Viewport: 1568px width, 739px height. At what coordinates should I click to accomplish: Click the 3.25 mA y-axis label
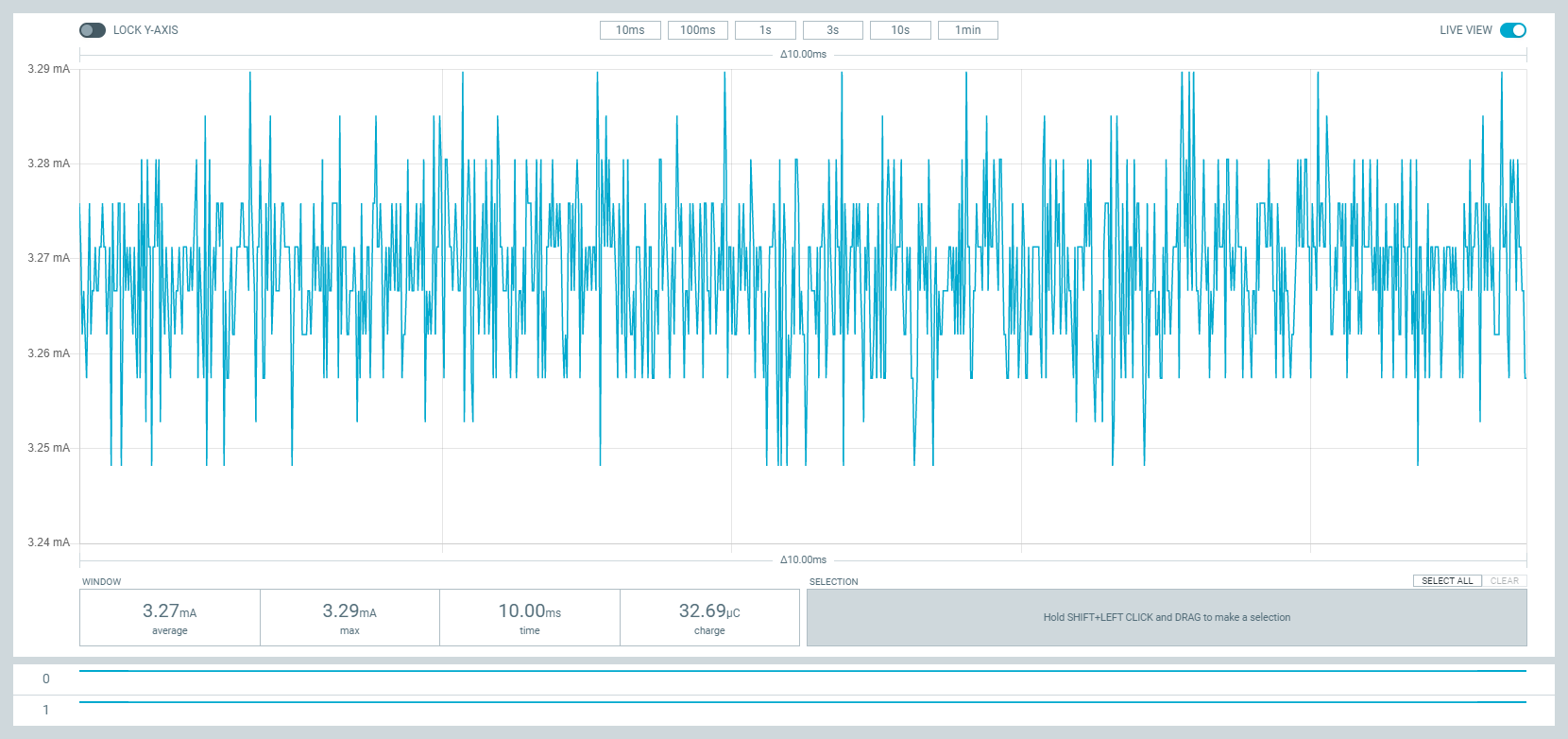[x=48, y=448]
